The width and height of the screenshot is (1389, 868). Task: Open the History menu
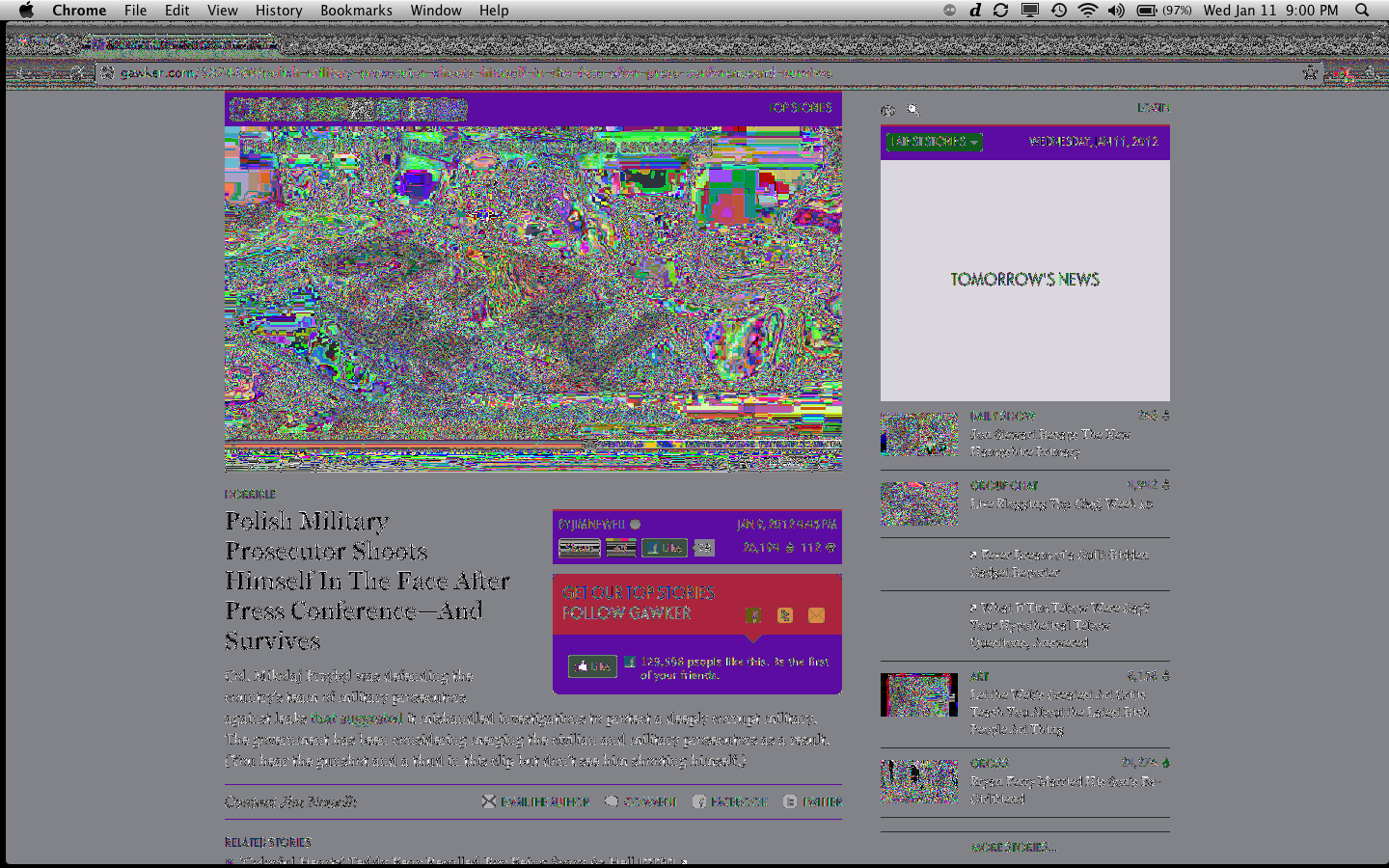click(x=279, y=10)
